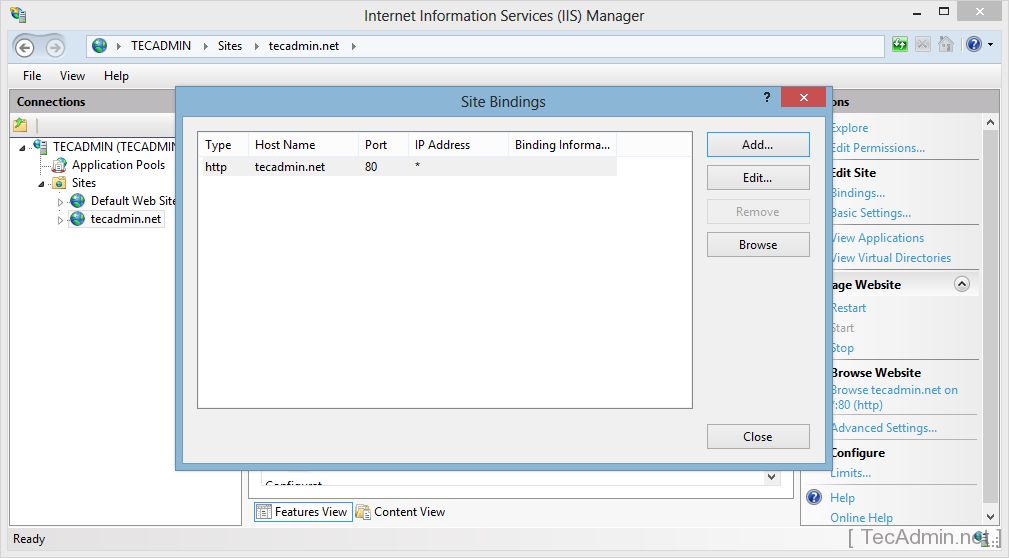Refresh page using green toolbar icon
Screen dimensions: 1009x558
[x=900, y=44]
